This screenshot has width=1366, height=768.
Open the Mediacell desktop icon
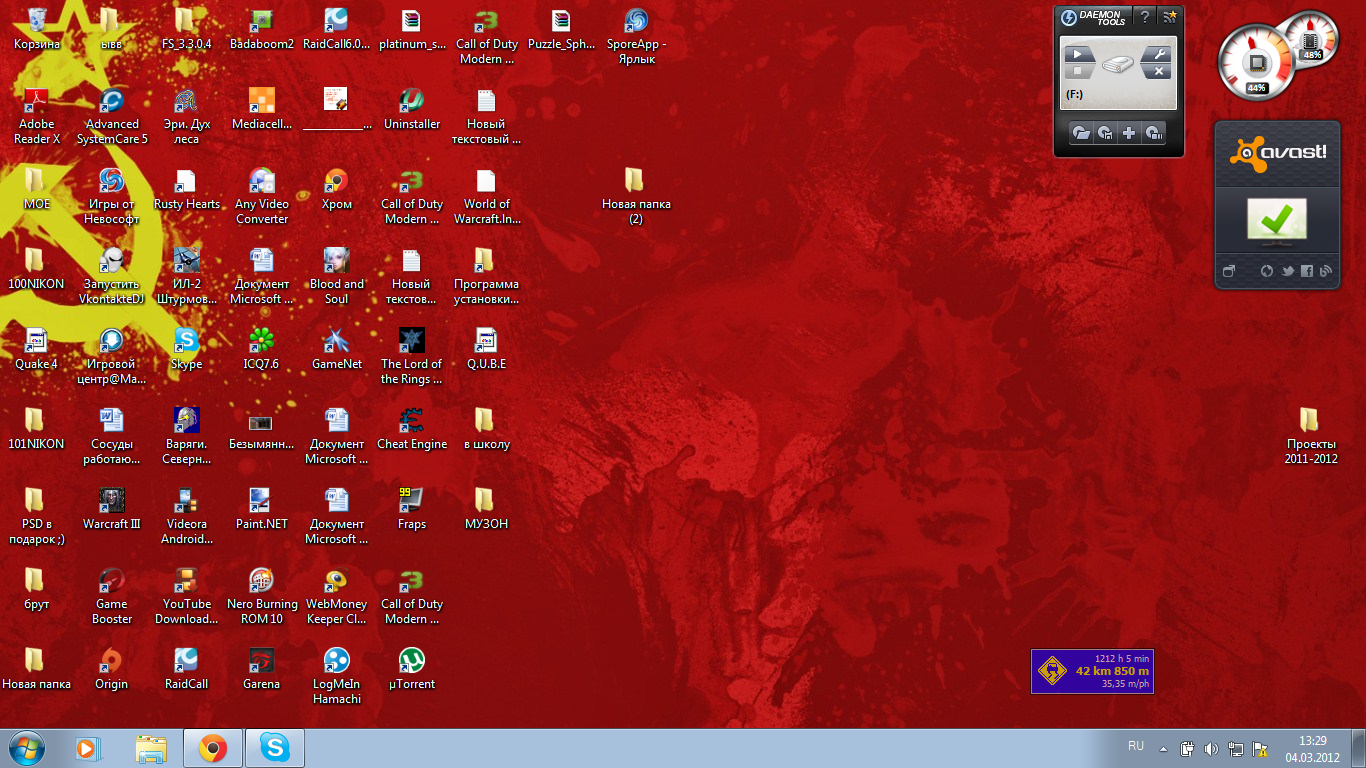coord(262,109)
